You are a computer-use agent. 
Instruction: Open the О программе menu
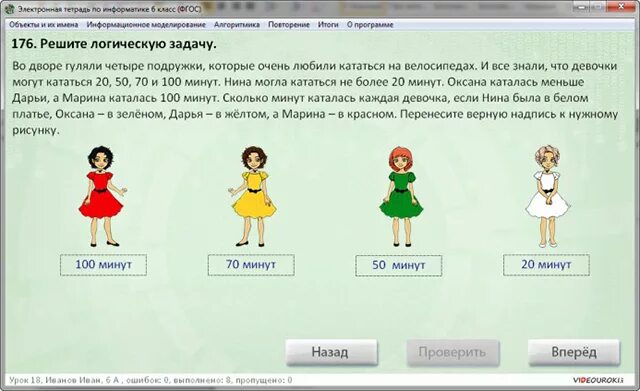coord(370,24)
